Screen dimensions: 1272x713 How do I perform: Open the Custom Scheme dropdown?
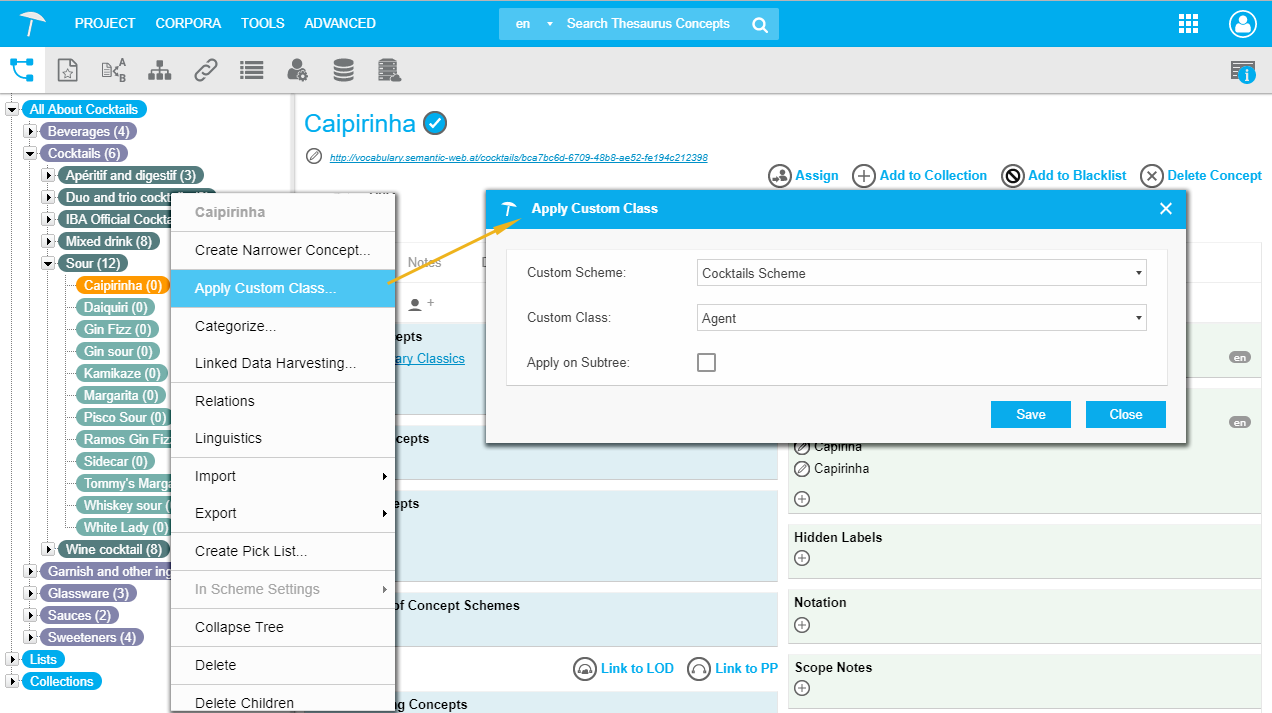[921, 273]
